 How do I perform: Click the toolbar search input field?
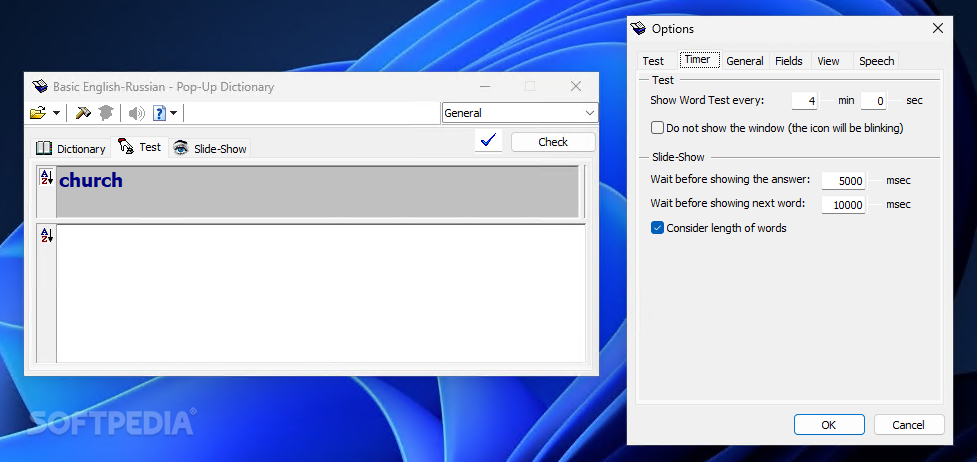pyautogui.click(x=311, y=113)
